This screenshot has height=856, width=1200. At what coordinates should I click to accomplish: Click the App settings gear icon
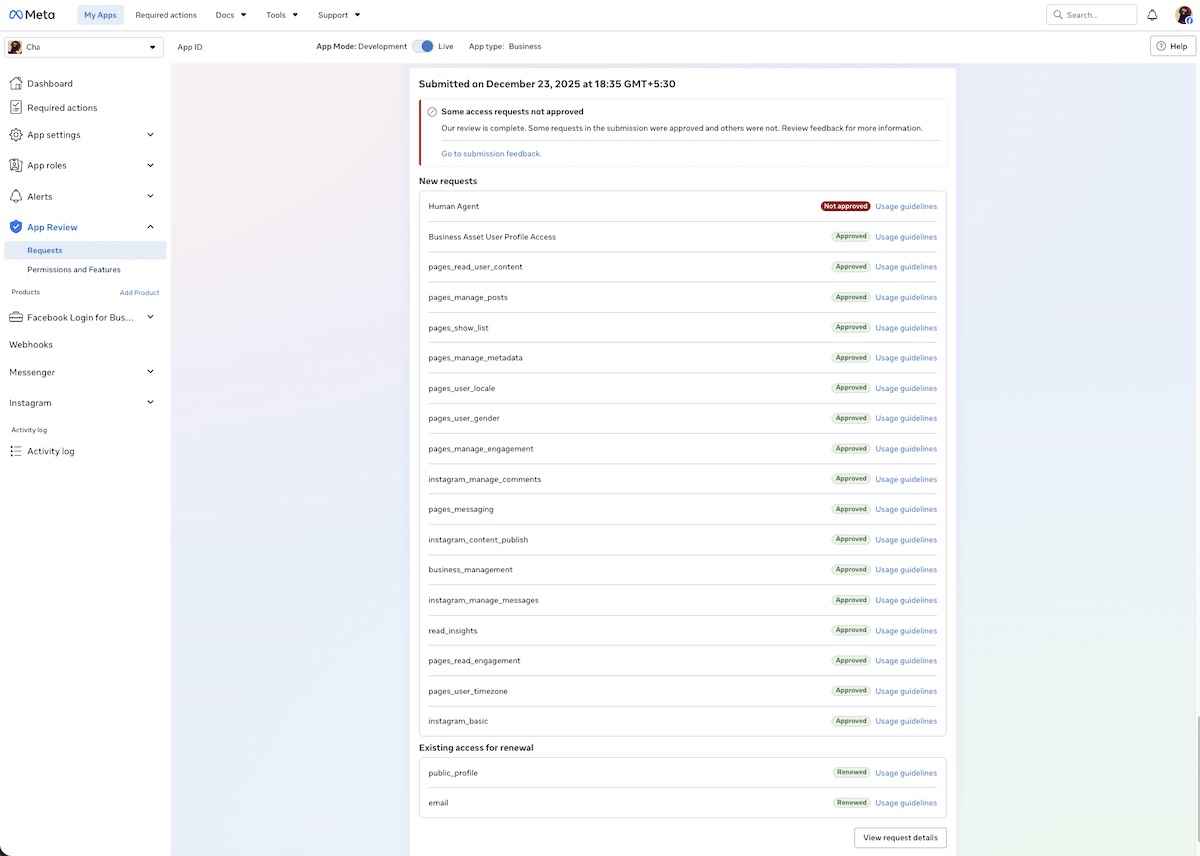click(16, 134)
